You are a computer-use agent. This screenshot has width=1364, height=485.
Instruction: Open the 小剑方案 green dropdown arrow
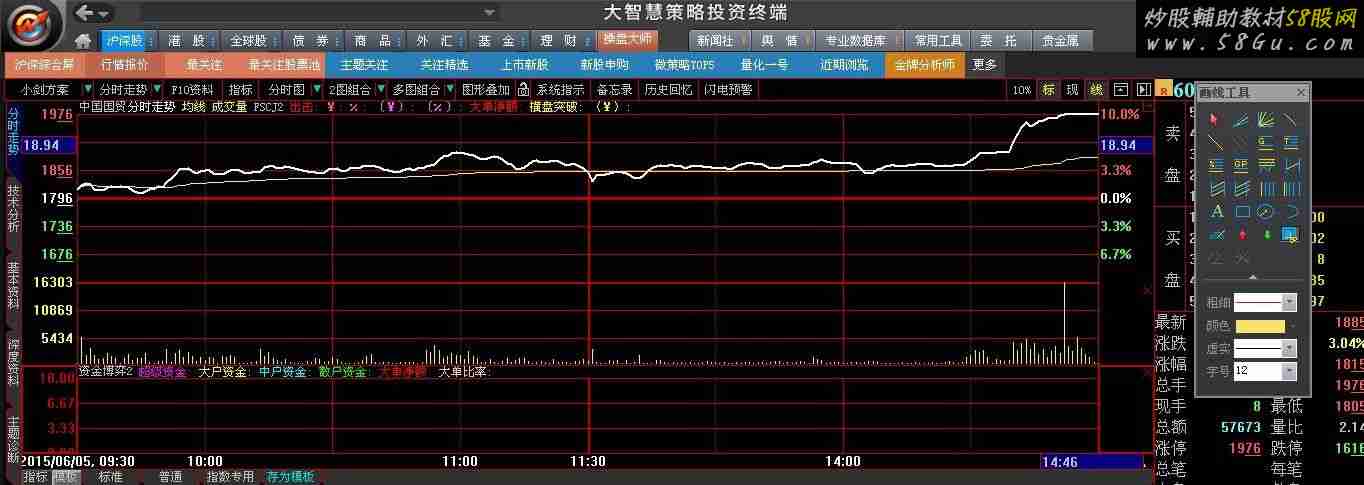[86, 89]
